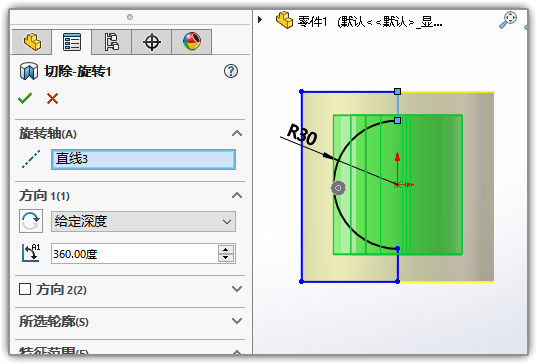Open the DisplayManager color ball tab
Image resolution: width=537 pixels, height=364 pixels.
coord(191,42)
